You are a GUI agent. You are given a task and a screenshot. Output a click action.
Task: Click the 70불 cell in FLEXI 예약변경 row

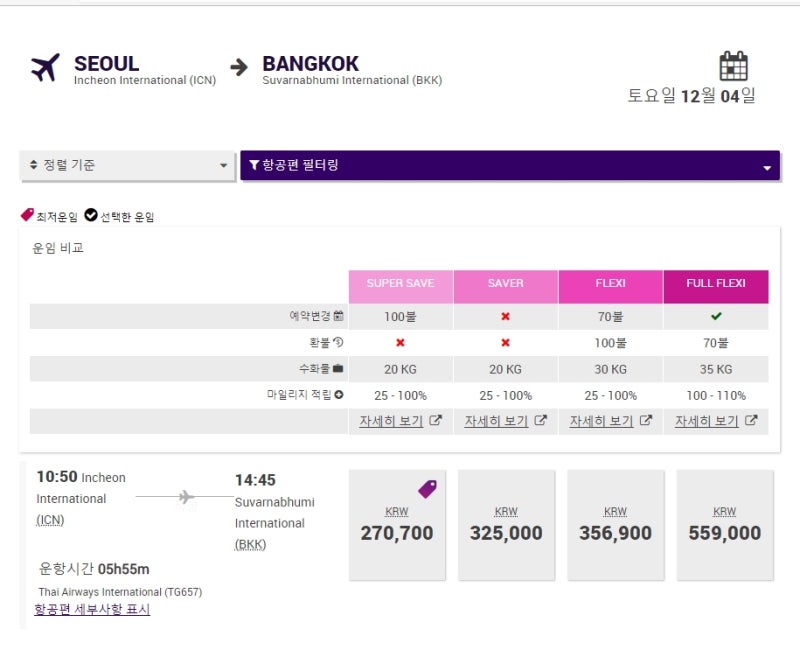click(611, 316)
